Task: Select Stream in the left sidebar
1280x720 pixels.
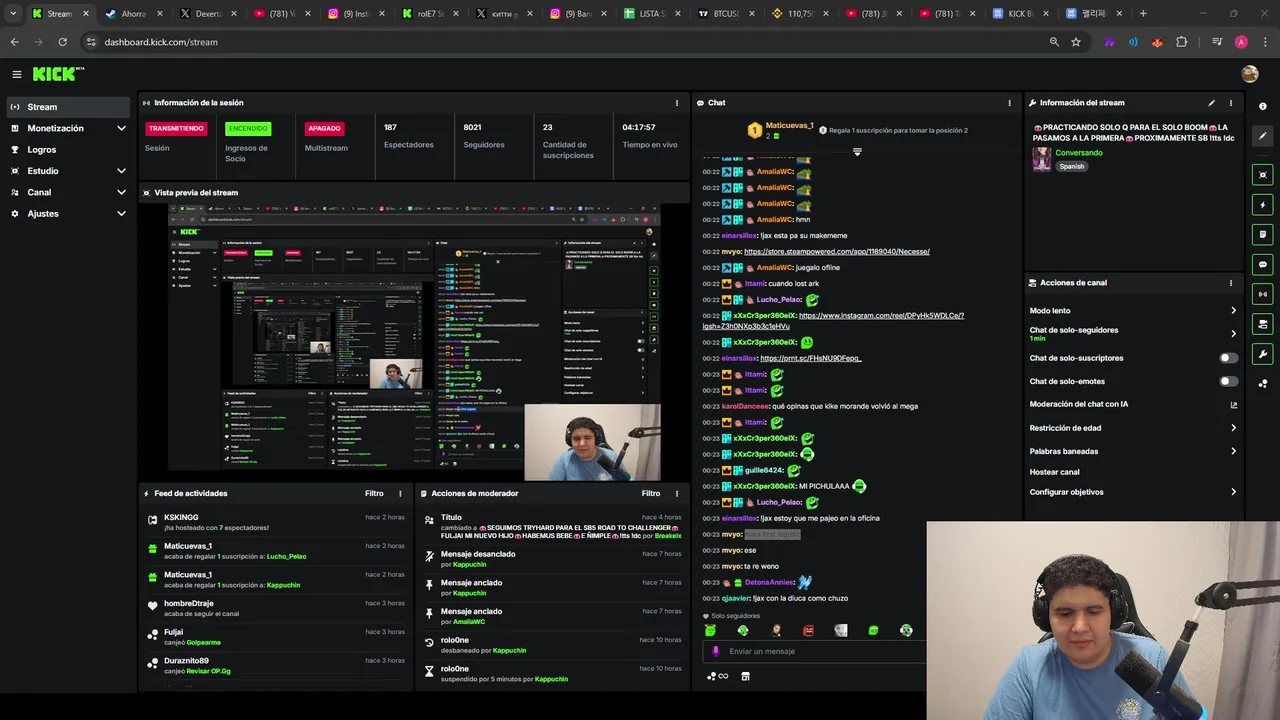Action: tap(68, 107)
